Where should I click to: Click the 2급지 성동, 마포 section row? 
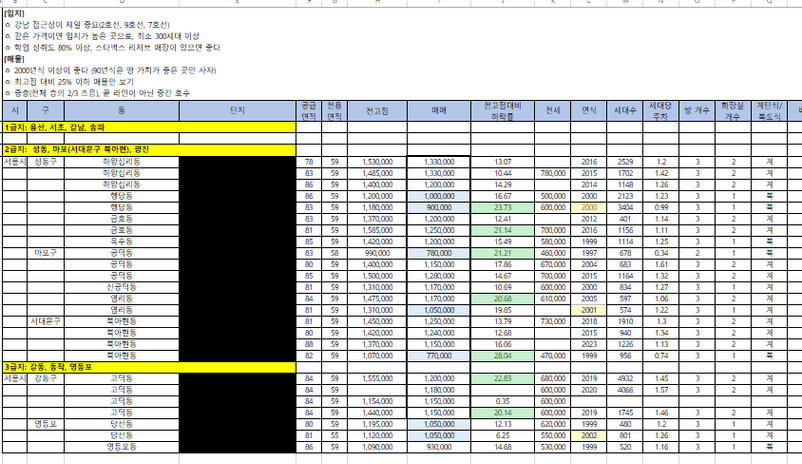point(149,150)
